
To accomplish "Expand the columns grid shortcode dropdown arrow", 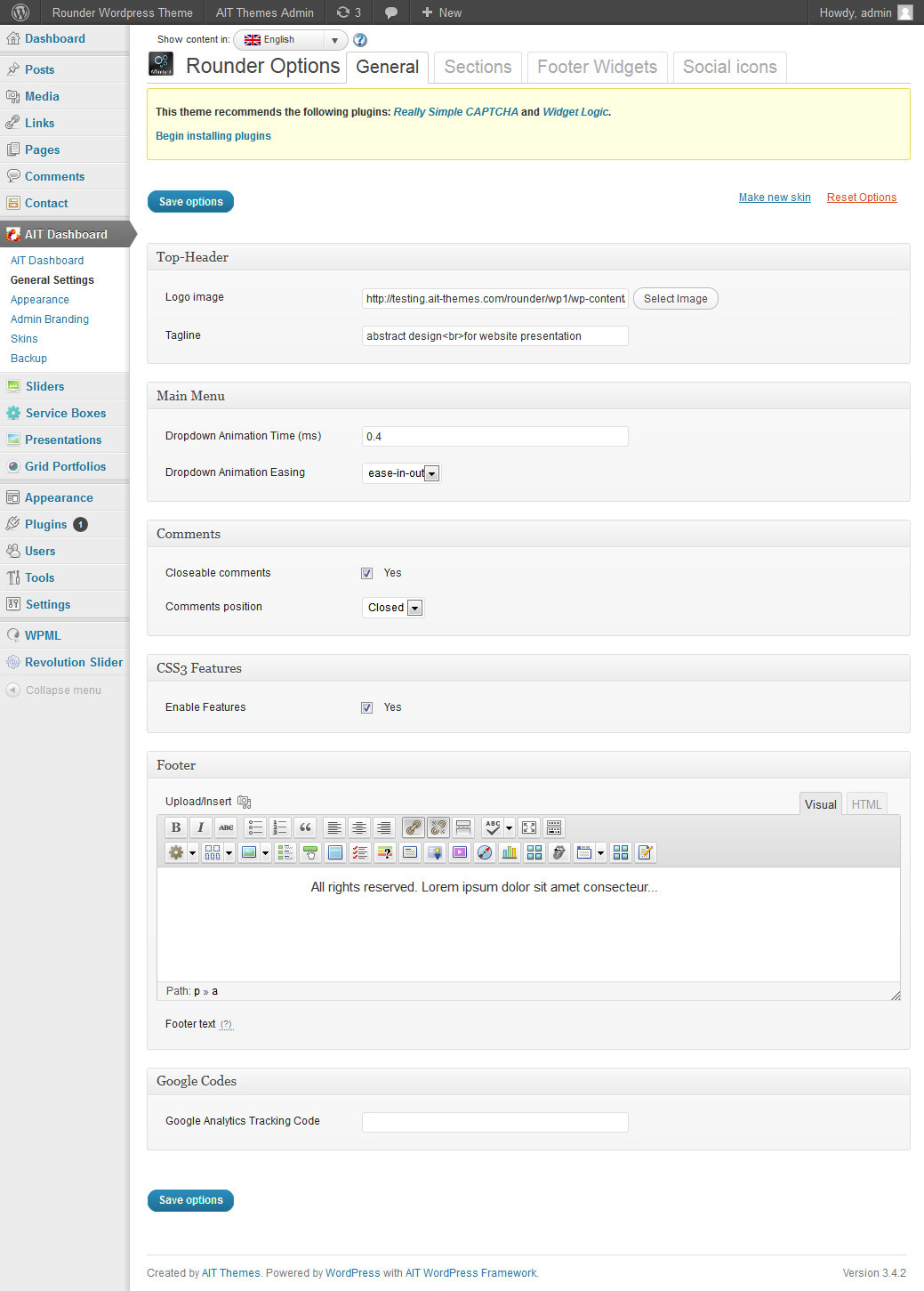I will coord(229,852).
